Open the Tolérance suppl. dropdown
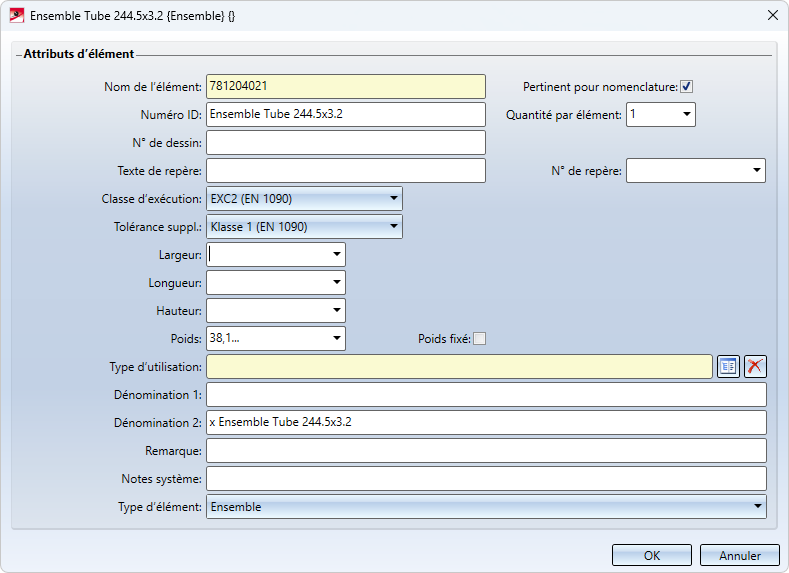Viewport: 789px width, 573px height. point(393,227)
